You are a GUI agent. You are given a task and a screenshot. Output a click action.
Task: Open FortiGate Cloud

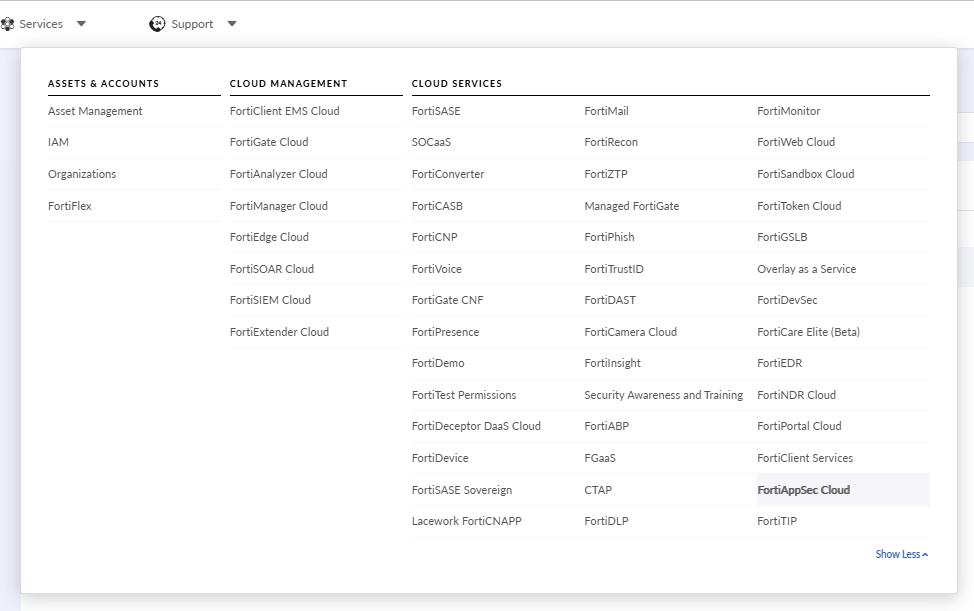[x=269, y=142]
